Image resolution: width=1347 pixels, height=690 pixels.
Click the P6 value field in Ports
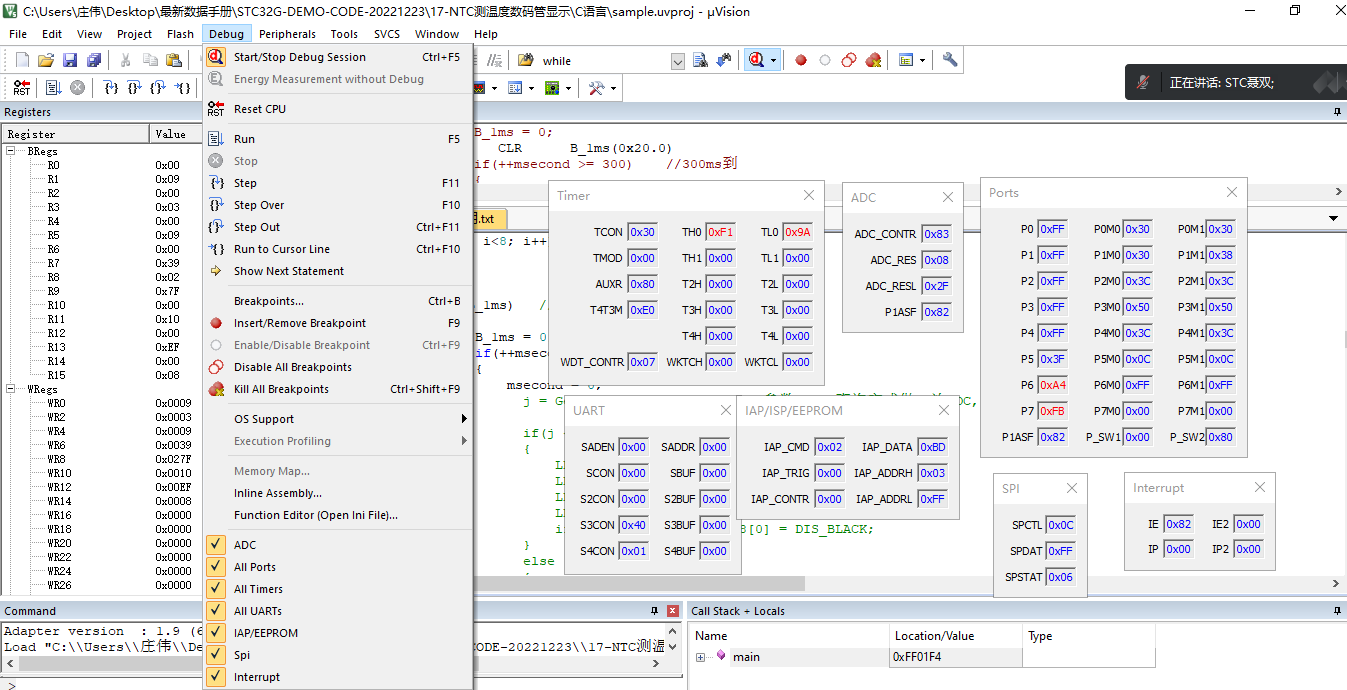pyautogui.click(x=1052, y=385)
